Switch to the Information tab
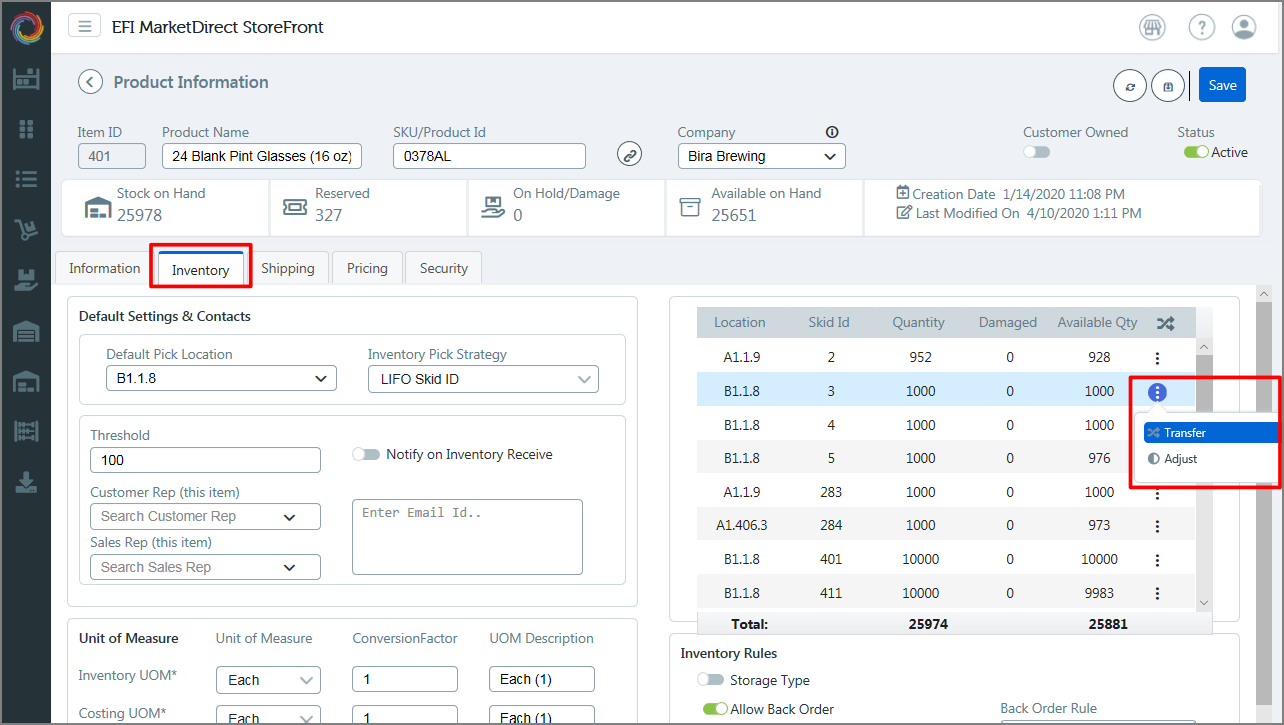 (104, 268)
